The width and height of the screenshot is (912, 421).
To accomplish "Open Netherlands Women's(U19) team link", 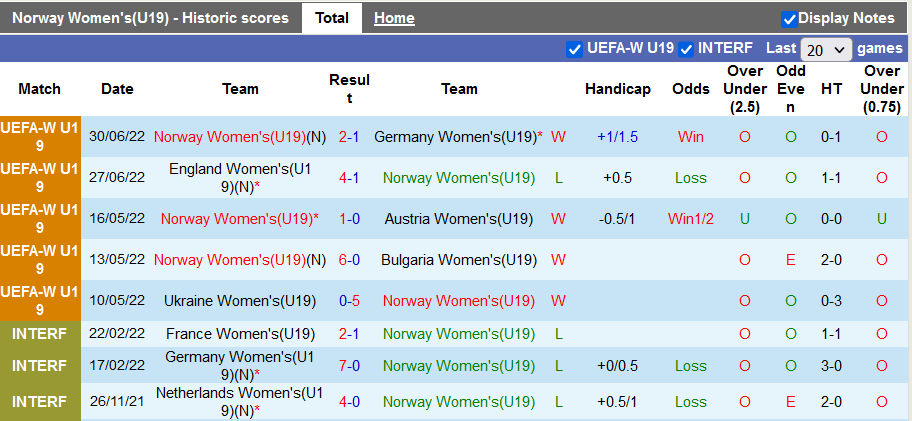I will 241,401.
